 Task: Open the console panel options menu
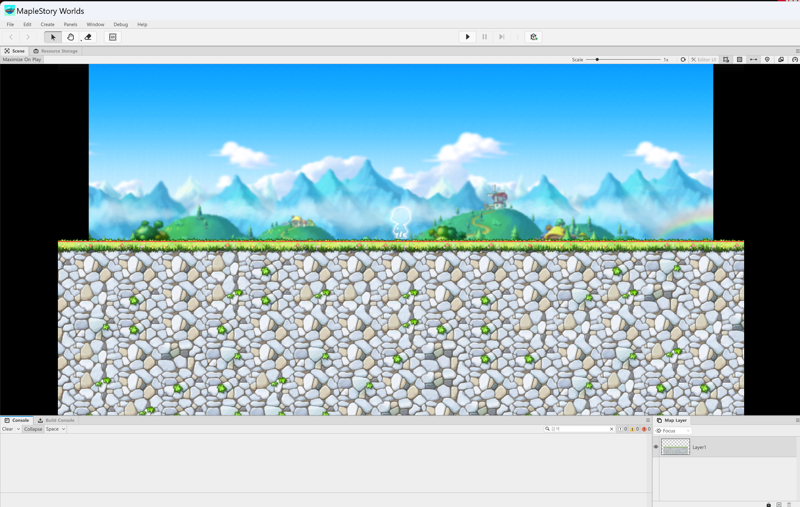click(648, 420)
